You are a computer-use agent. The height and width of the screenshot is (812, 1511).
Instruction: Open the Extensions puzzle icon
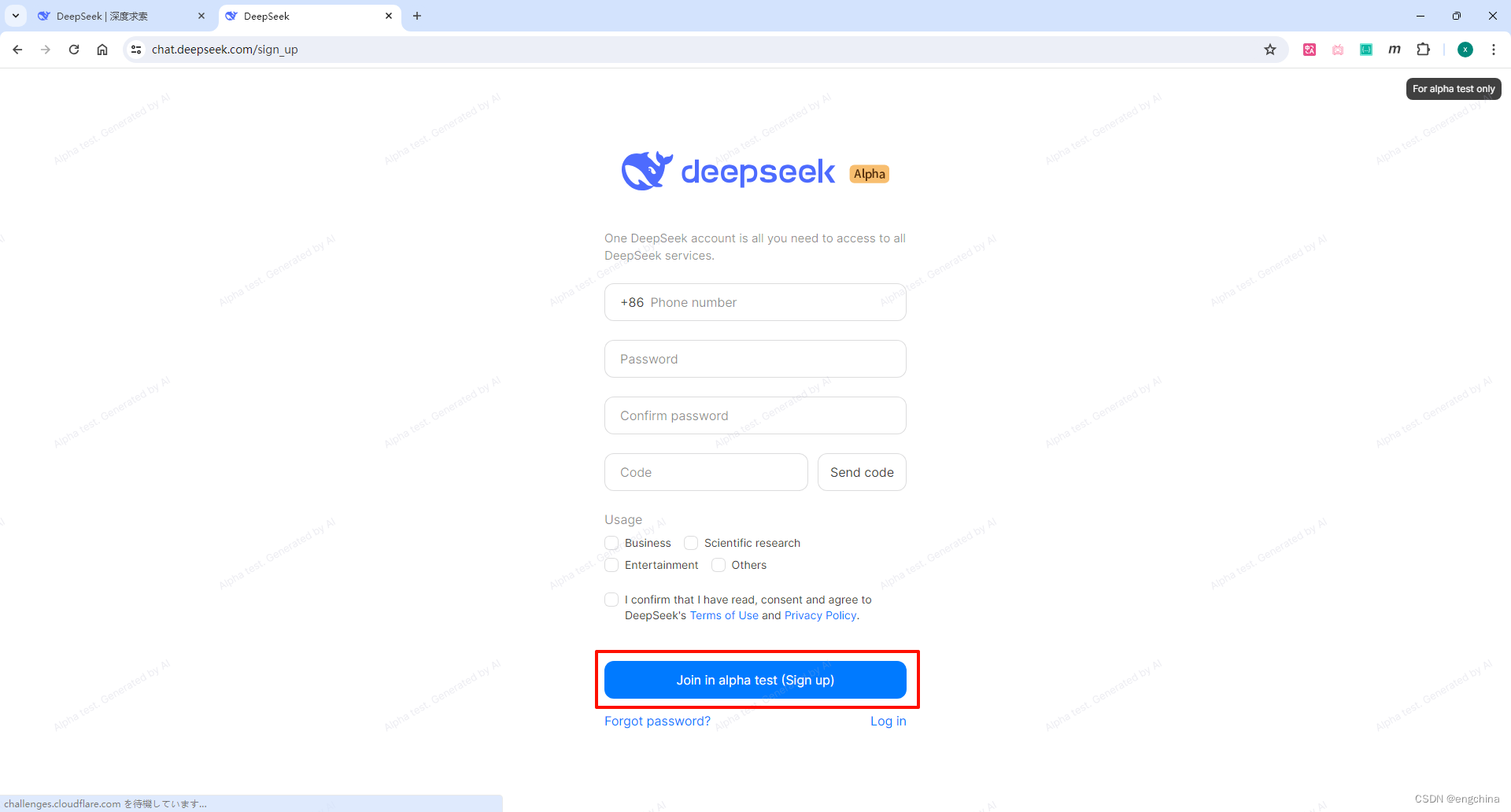(1423, 50)
